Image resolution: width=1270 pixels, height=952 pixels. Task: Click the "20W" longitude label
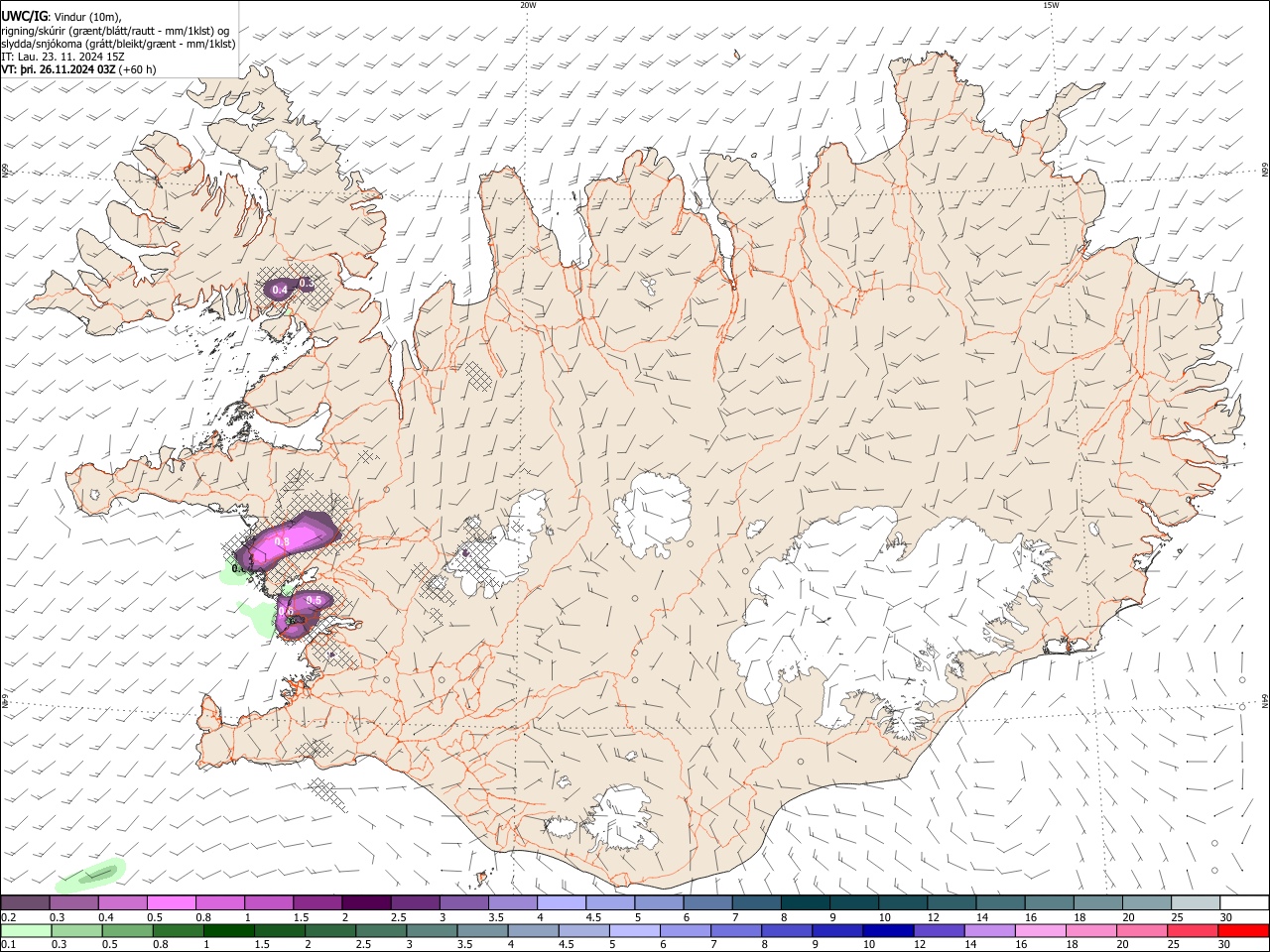528,5
